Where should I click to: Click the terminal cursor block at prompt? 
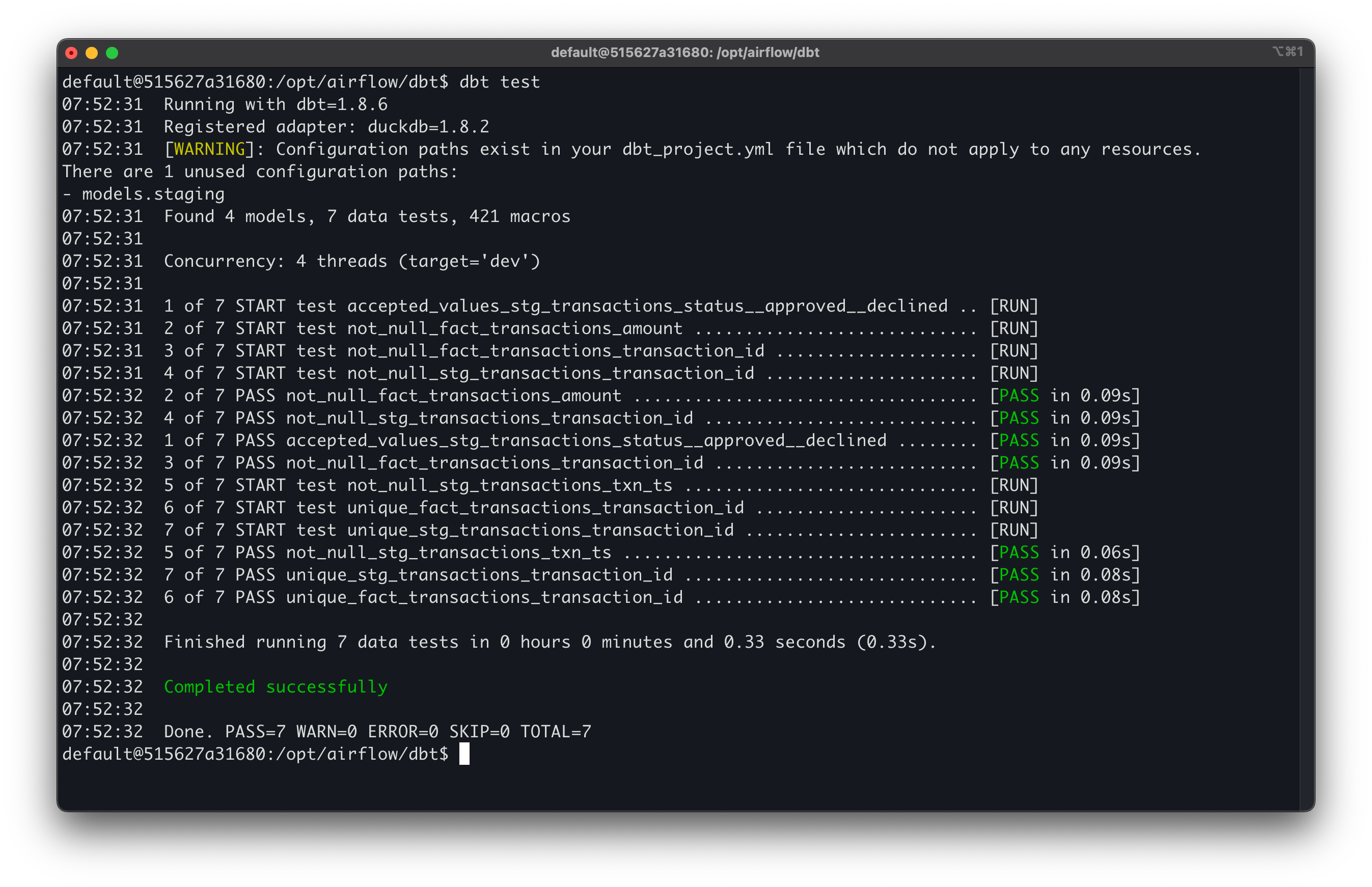tap(464, 754)
